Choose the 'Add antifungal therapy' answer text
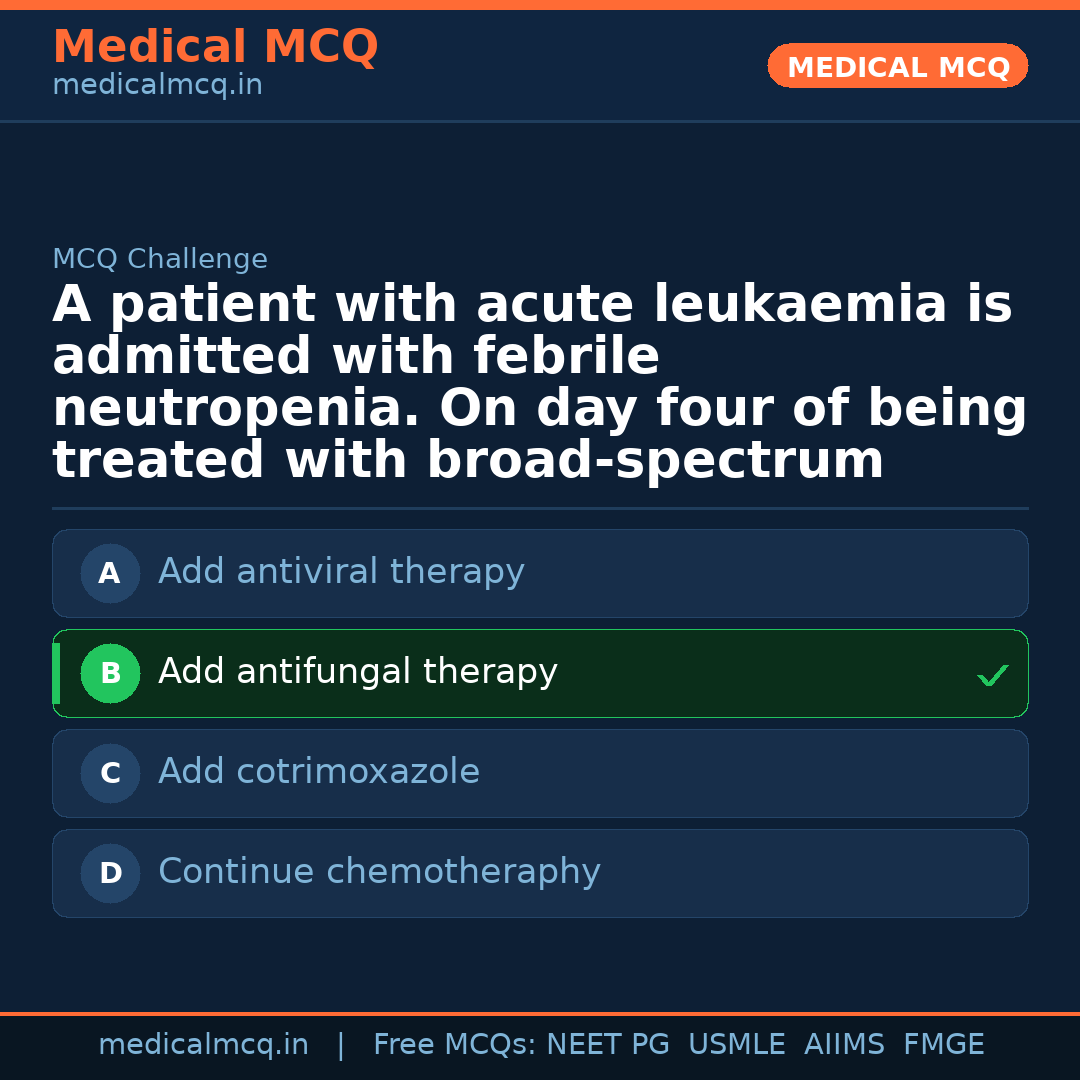This screenshot has width=1080, height=1080. [x=357, y=672]
